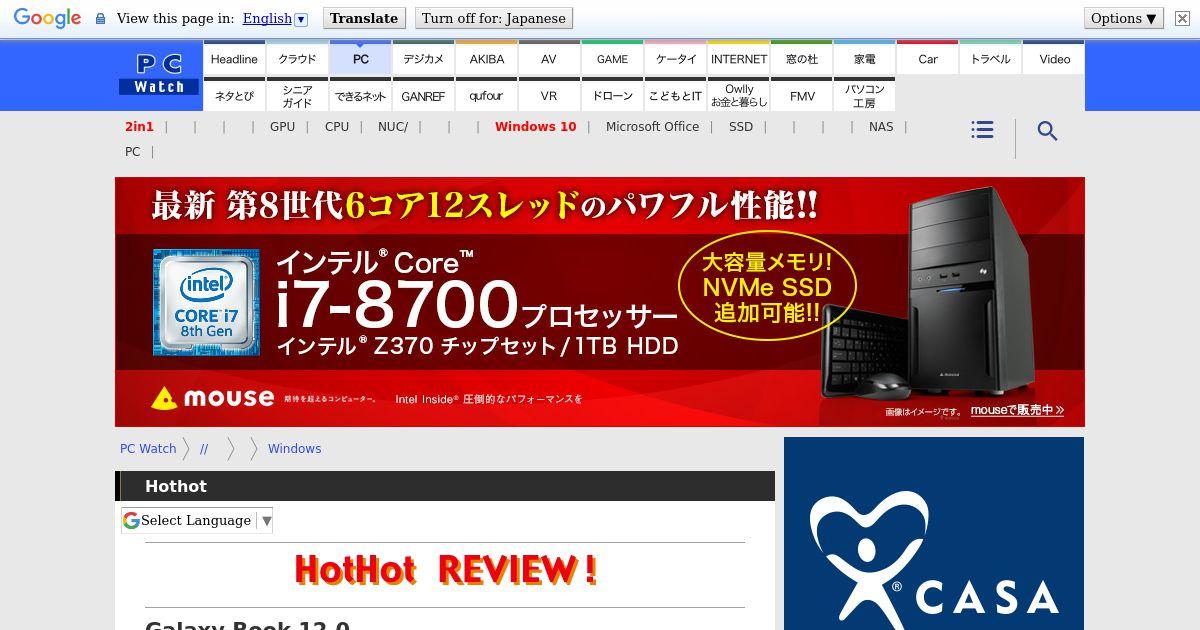1200x630 pixels.
Task: Open the クラウド tab
Action: tap(297, 58)
